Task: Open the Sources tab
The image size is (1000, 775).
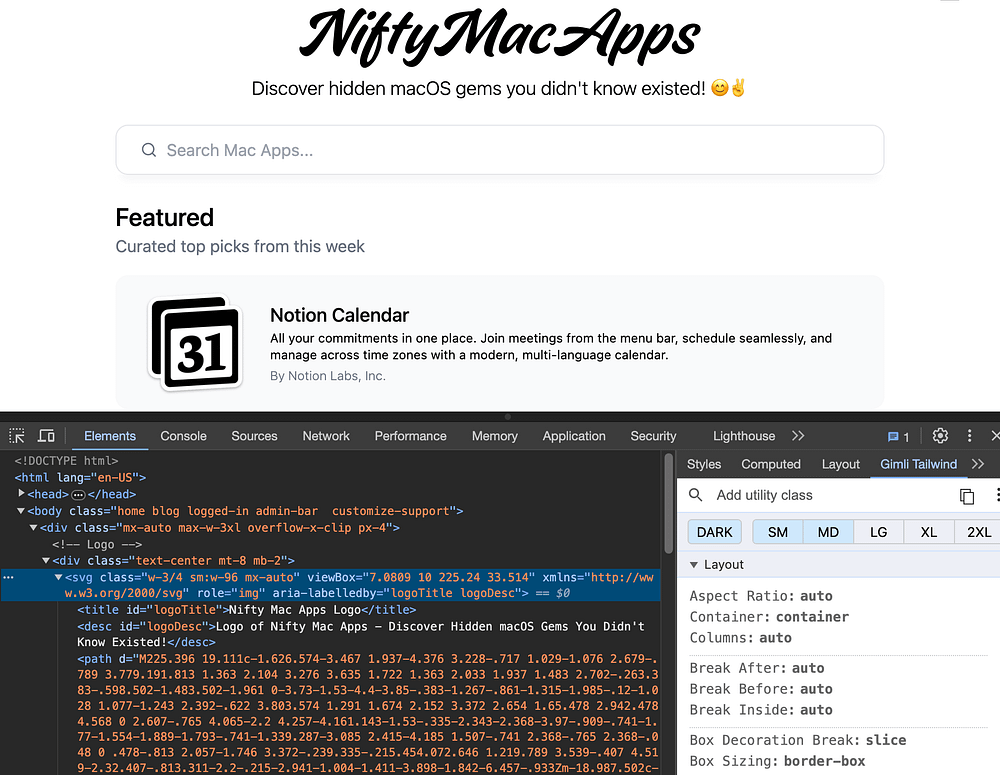Action: click(x=254, y=436)
